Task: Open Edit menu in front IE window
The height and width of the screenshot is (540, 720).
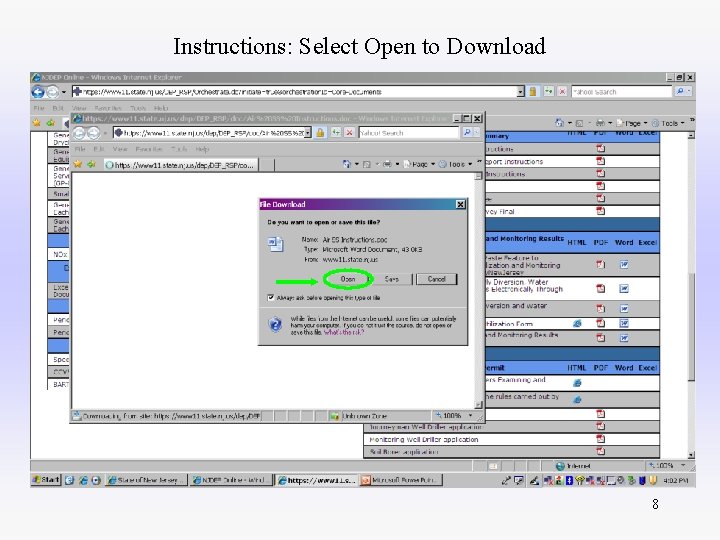Action: [x=99, y=149]
